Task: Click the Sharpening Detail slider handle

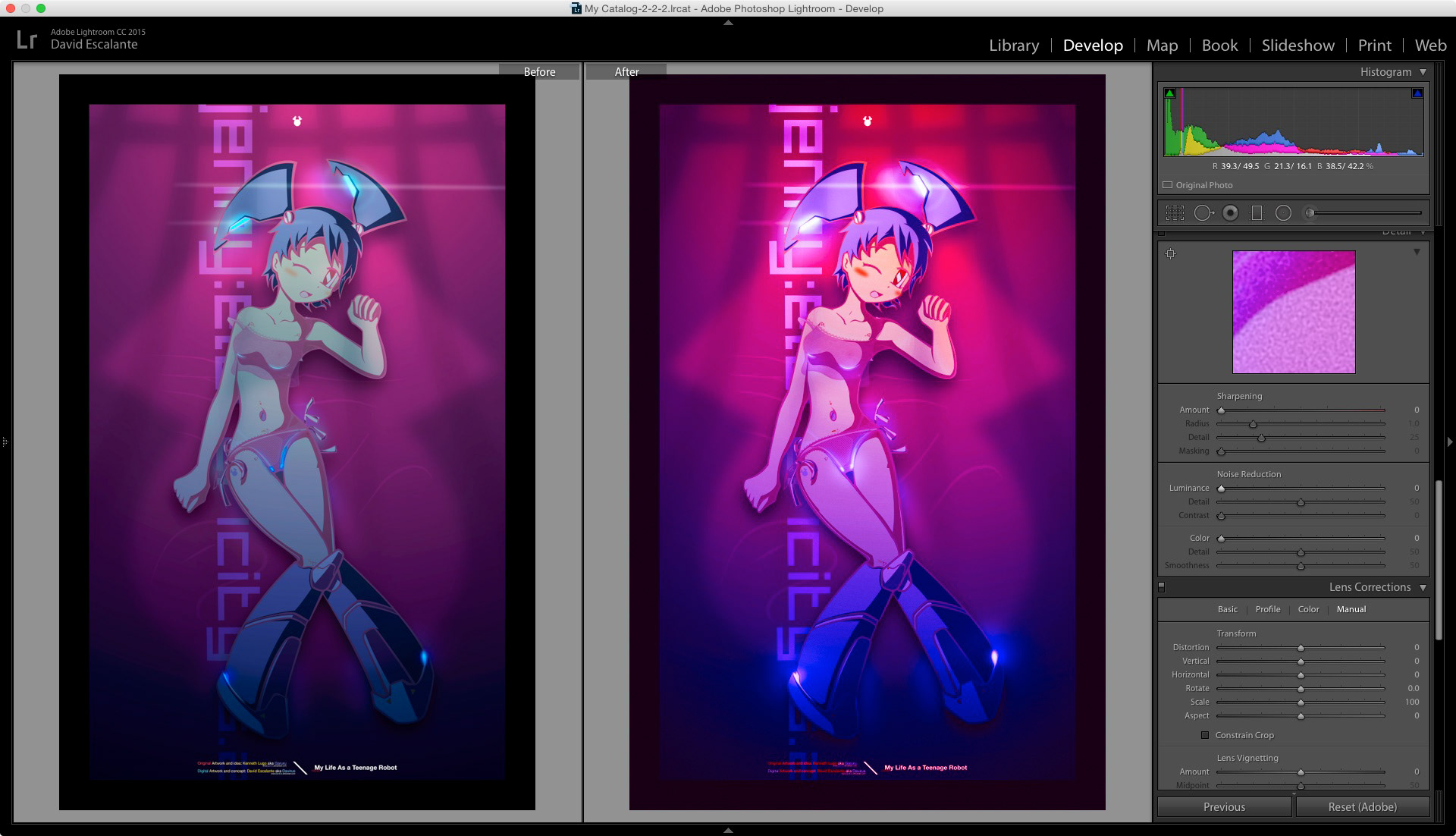Action: pyautogui.click(x=1261, y=438)
